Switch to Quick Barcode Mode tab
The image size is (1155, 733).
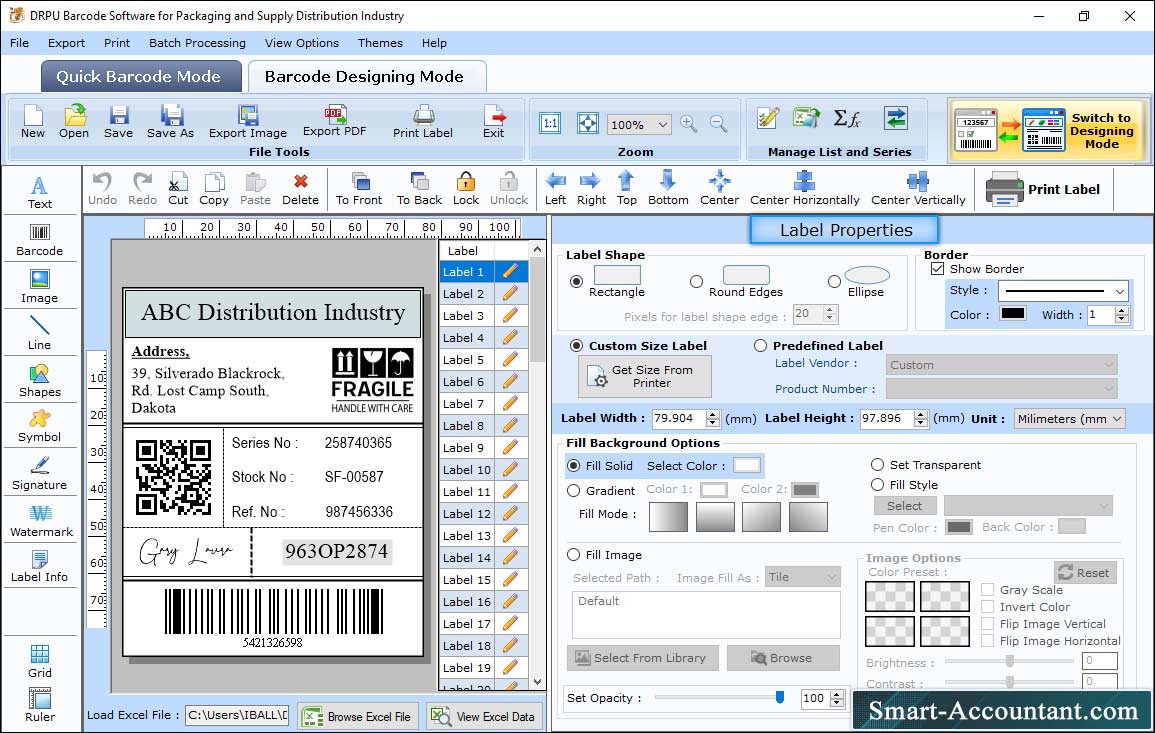(x=140, y=76)
